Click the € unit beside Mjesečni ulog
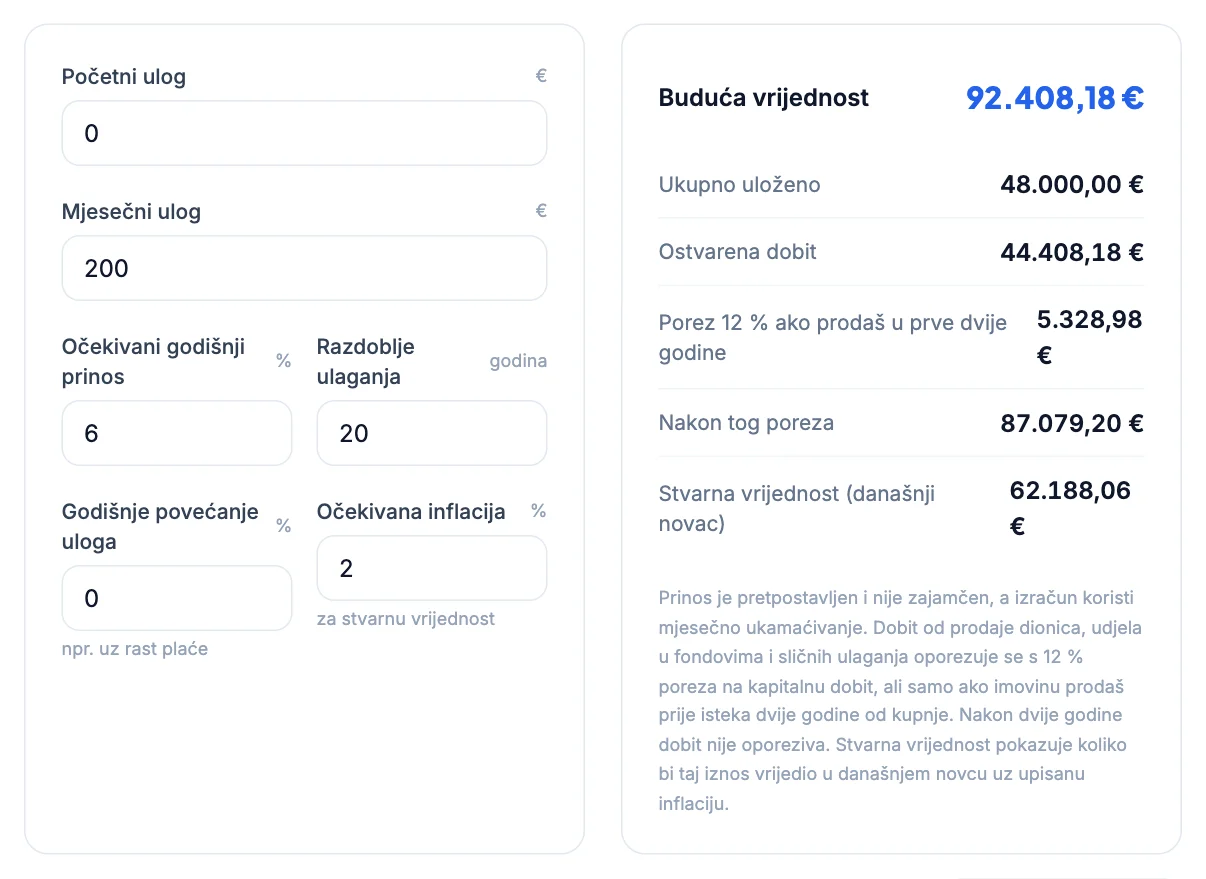This screenshot has height=879, width=1206. [x=541, y=211]
